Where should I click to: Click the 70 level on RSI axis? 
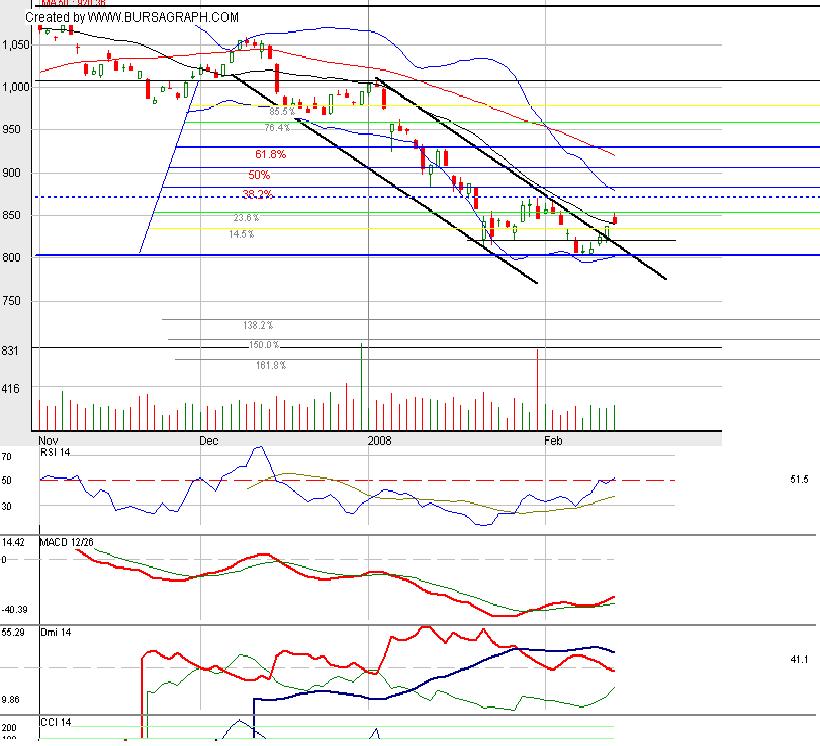tap(6, 457)
